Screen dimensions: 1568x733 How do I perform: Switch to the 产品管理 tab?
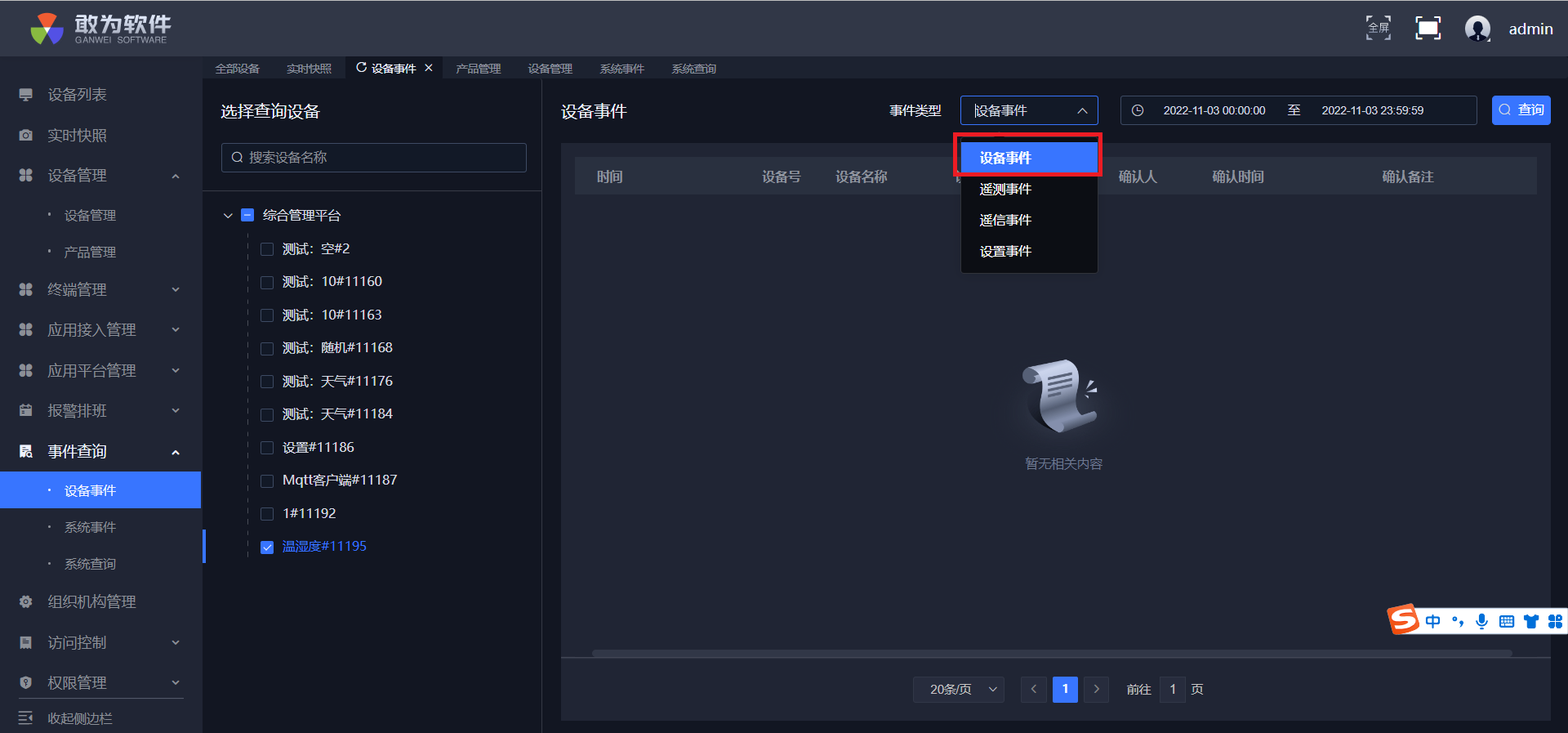478,69
